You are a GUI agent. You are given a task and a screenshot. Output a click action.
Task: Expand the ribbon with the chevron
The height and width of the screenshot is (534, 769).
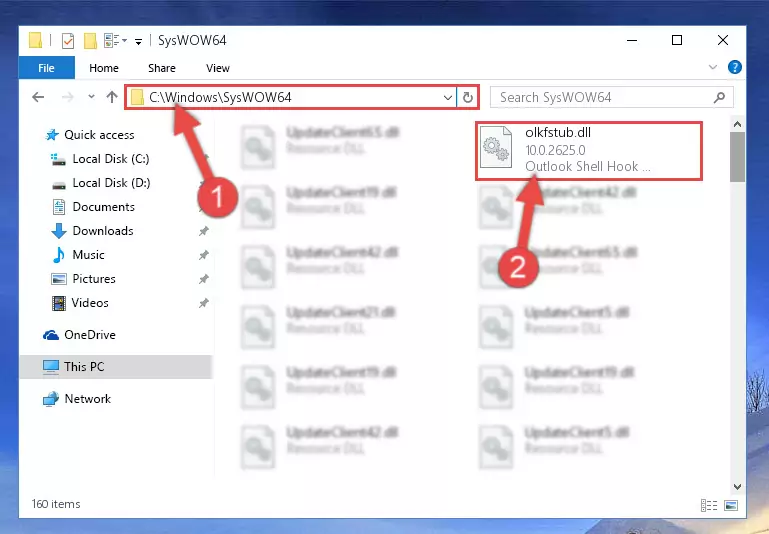pyautogui.click(x=713, y=67)
